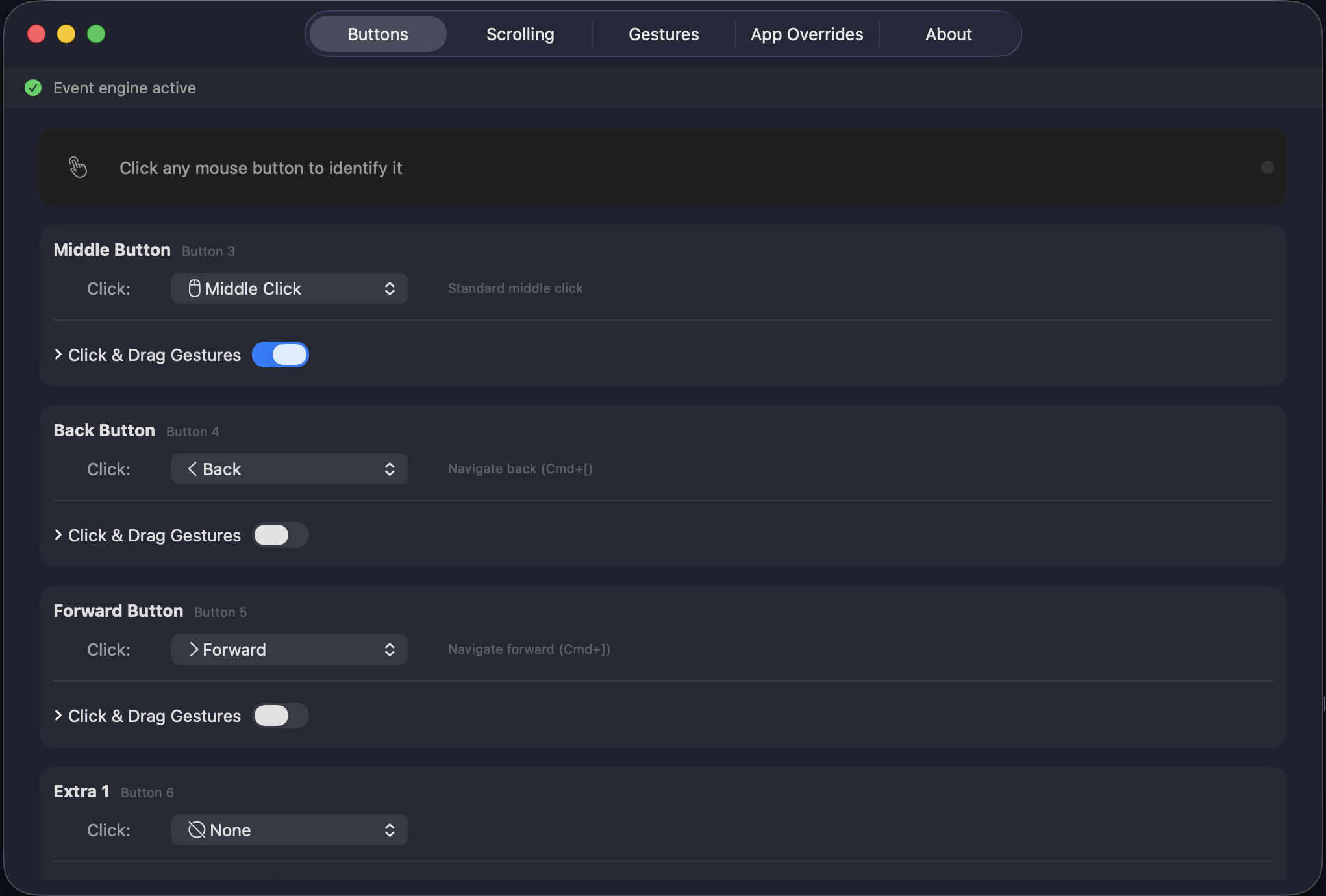Viewport: 1326px width, 896px height.
Task: Click the stepper chevrons on the Forward dropdown
Action: [390, 649]
